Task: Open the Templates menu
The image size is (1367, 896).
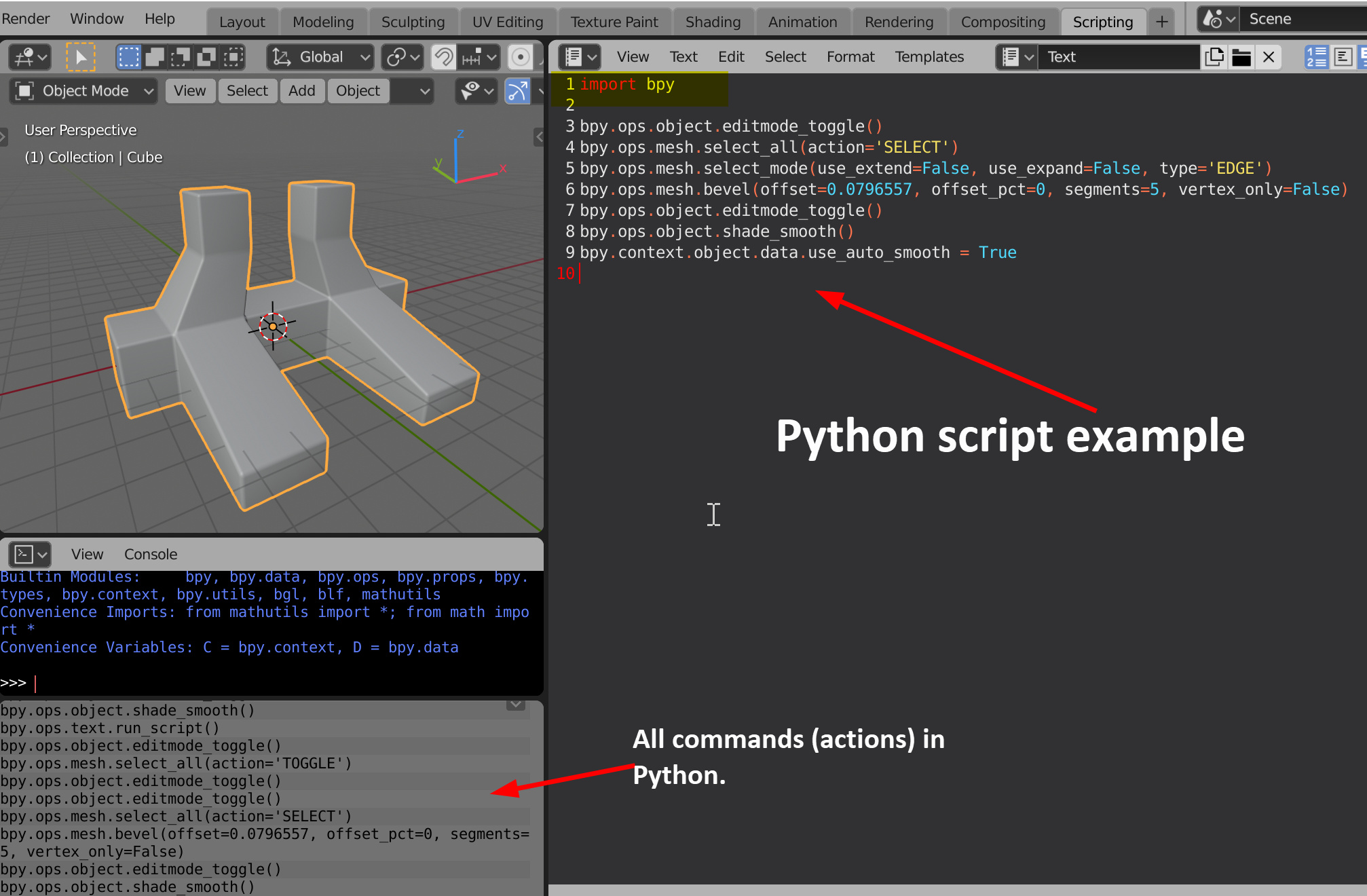Action: pyautogui.click(x=929, y=57)
